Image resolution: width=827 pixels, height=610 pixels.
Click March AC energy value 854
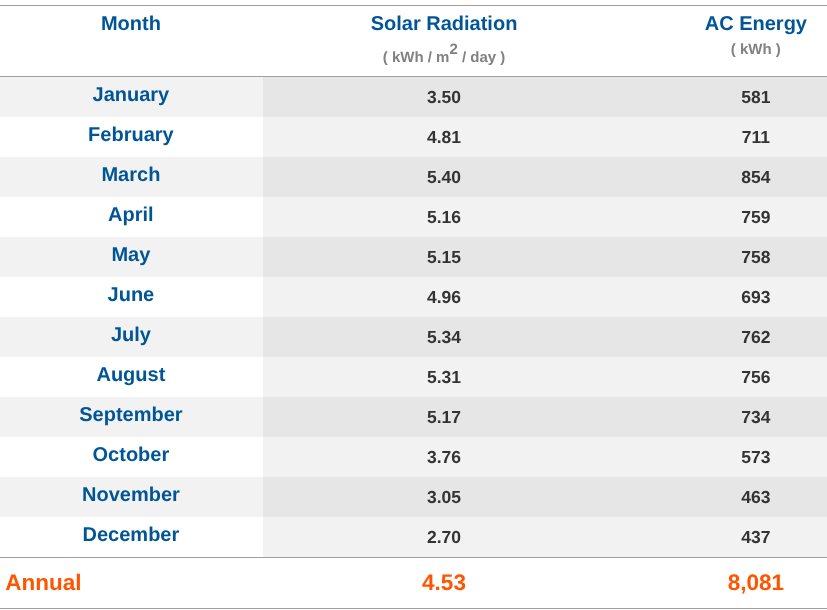tap(755, 177)
